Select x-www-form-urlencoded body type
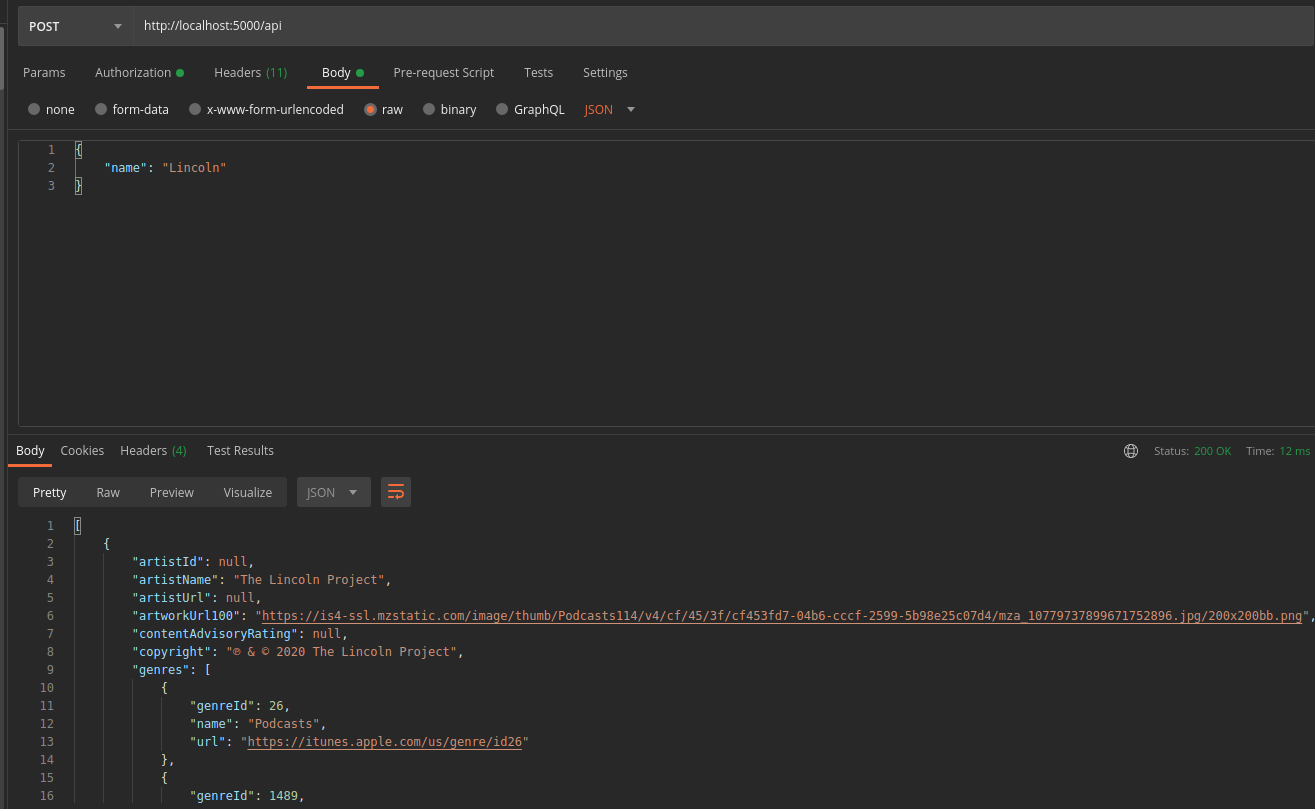Image resolution: width=1315 pixels, height=809 pixels. tap(266, 109)
